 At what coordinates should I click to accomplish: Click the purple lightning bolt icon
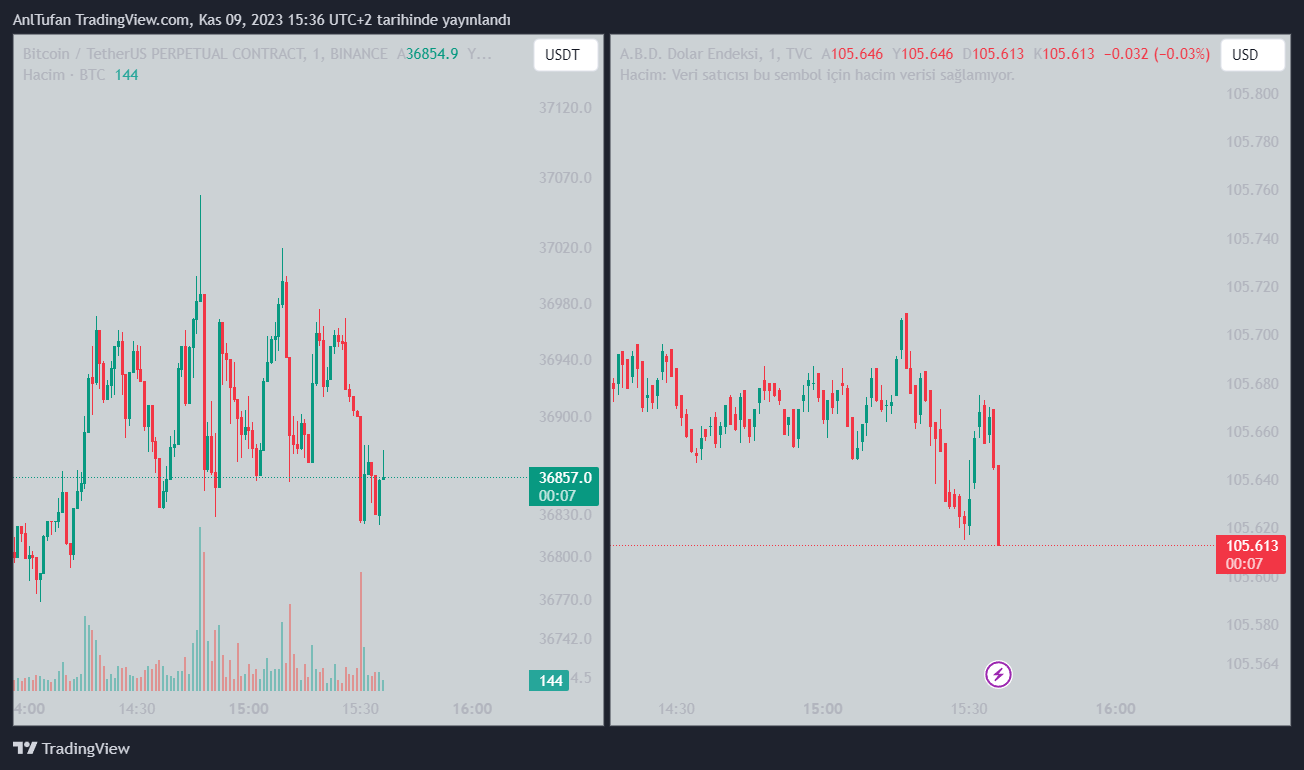point(999,675)
